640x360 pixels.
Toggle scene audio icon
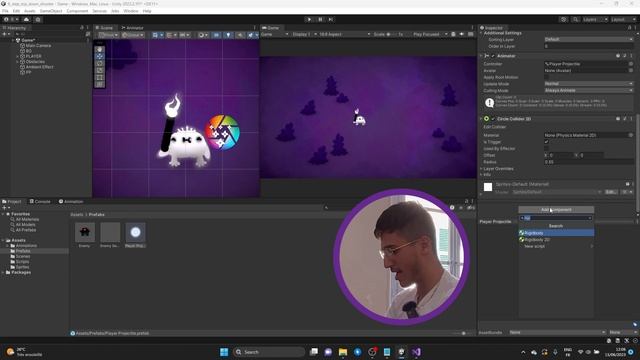240,35
